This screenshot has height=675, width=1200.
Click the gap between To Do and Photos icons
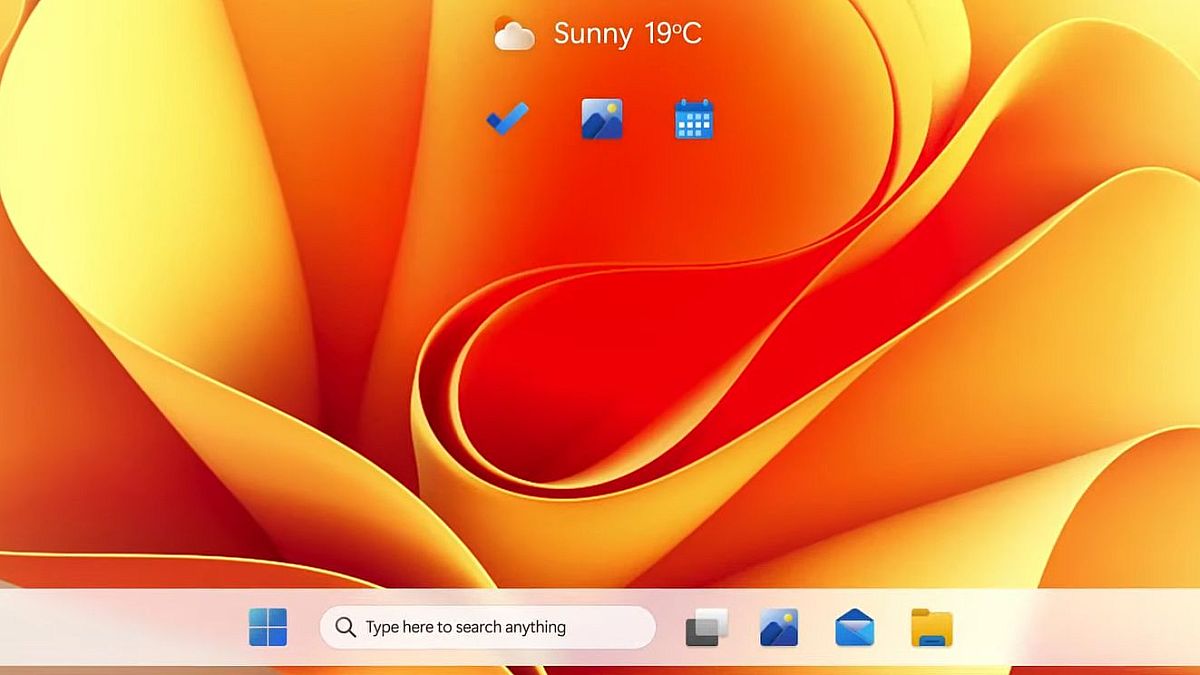[555, 119]
